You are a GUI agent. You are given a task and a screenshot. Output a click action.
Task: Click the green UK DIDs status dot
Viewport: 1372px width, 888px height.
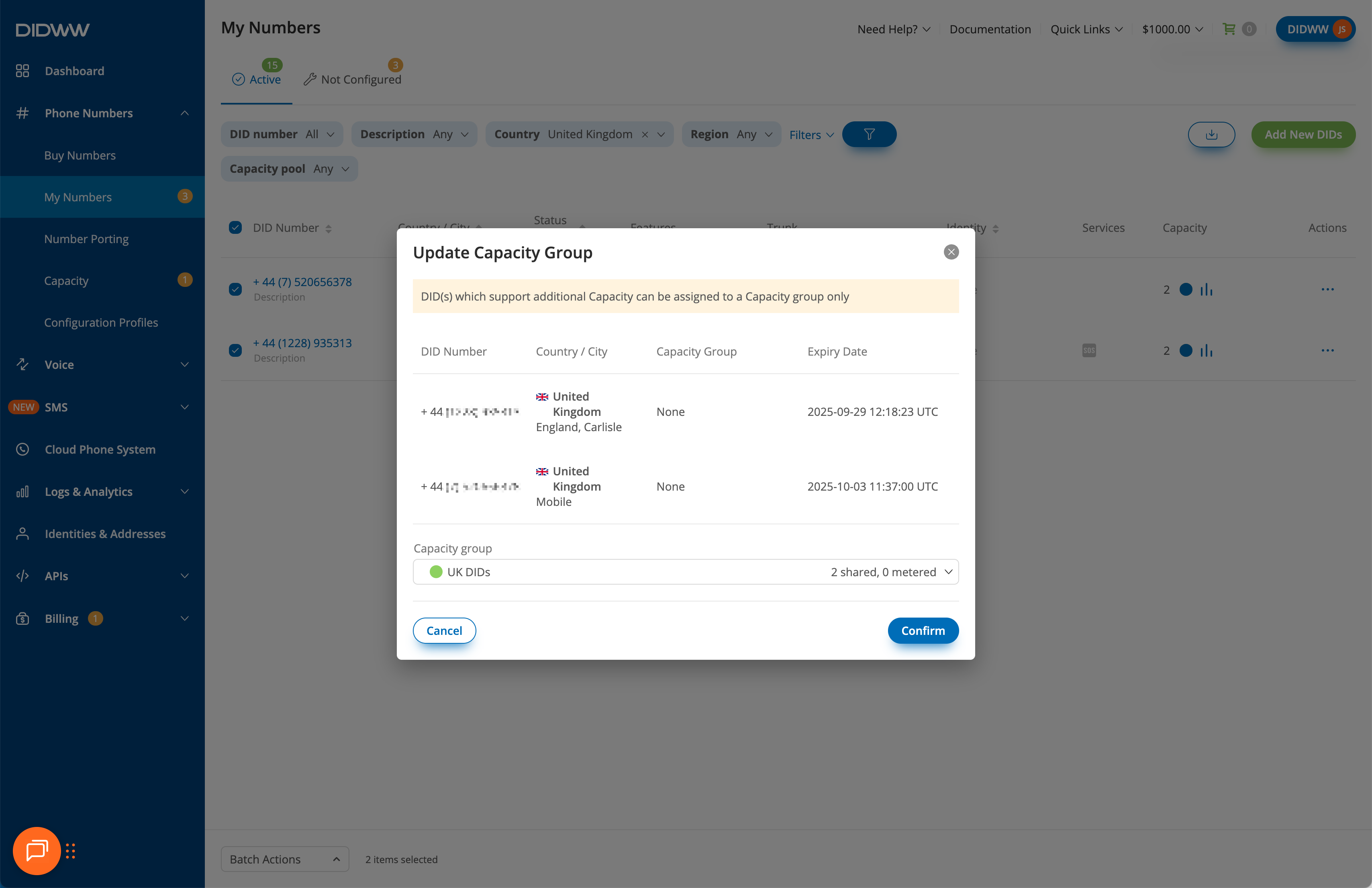tap(436, 572)
